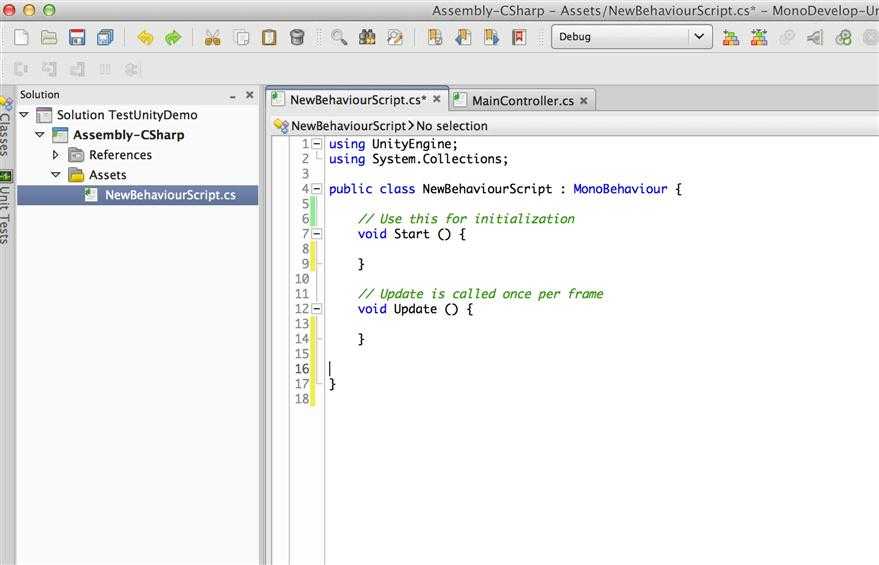This screenshot has height=565, width=879.
Task: Click the No selection breadcrumb
Action: [452, 126]
